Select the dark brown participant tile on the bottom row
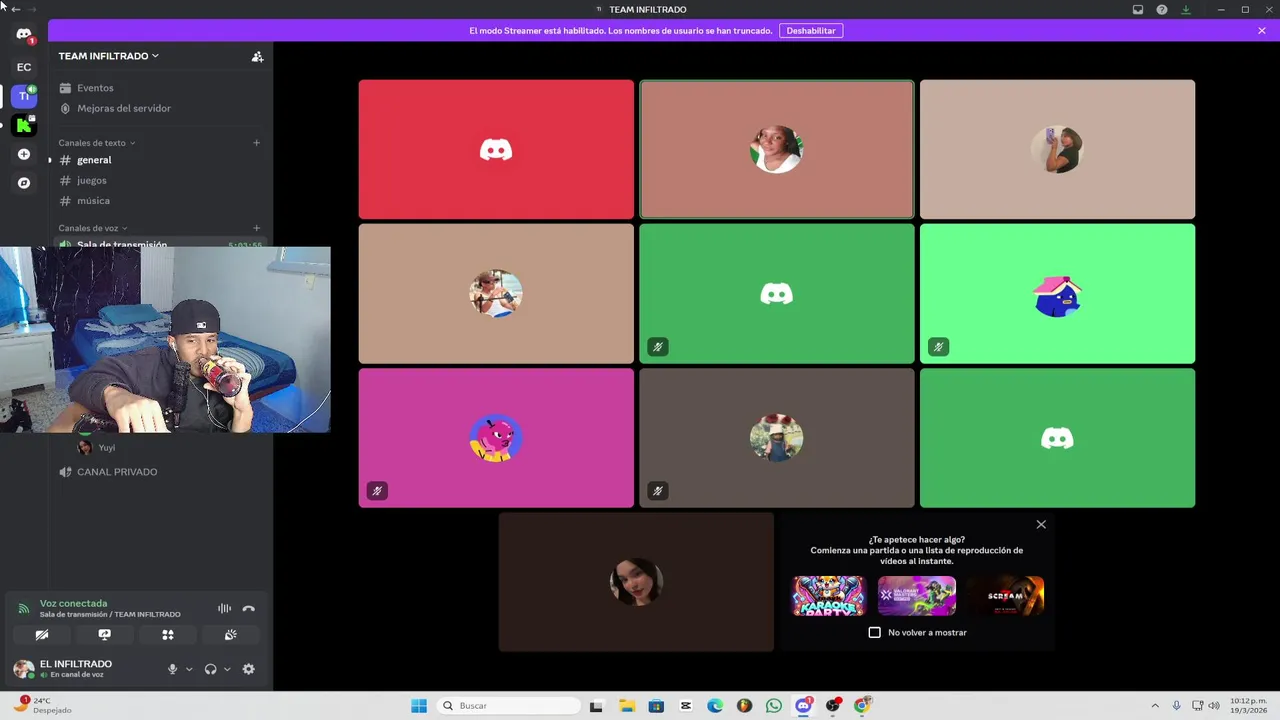Screen dimensions: 1280x720 636,582
